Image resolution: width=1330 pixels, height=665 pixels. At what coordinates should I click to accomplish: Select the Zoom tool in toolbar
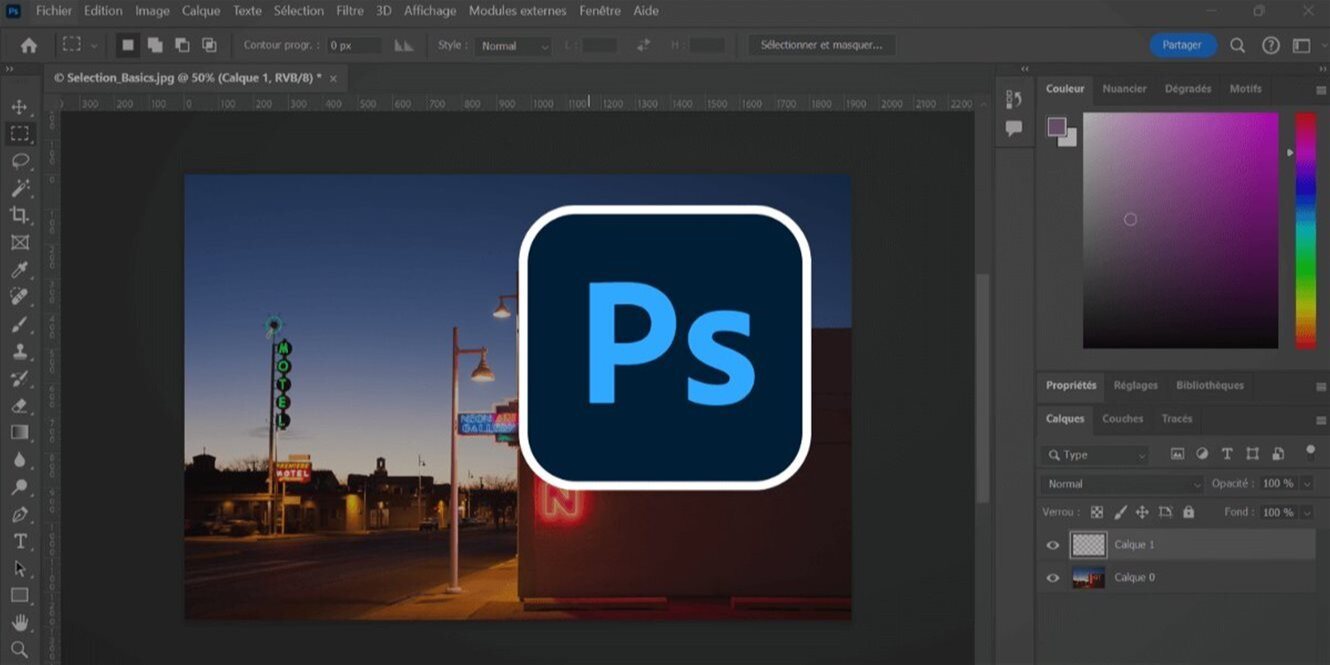click(x=19, y=650)
